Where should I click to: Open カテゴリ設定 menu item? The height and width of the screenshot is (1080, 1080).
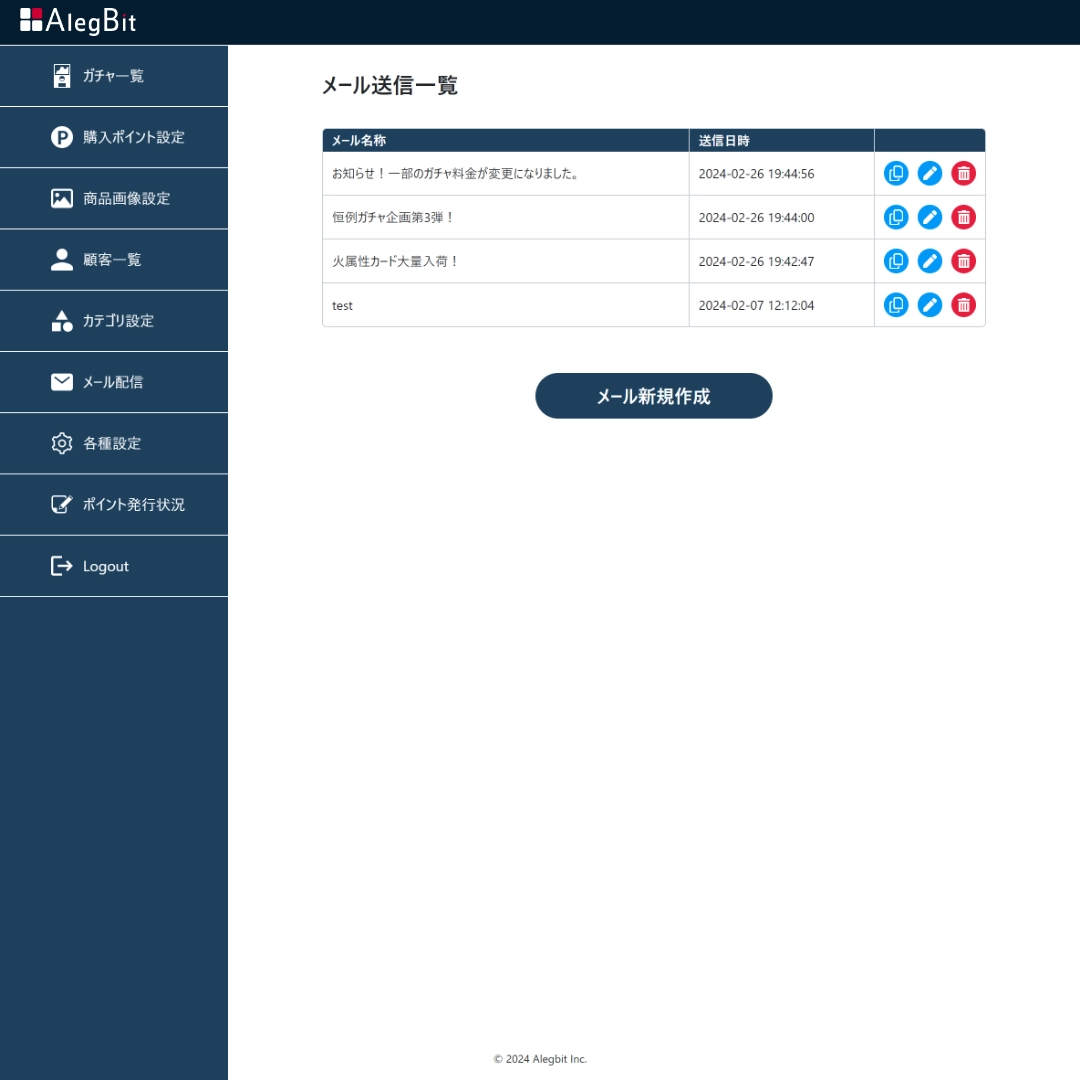pos(114,321)
